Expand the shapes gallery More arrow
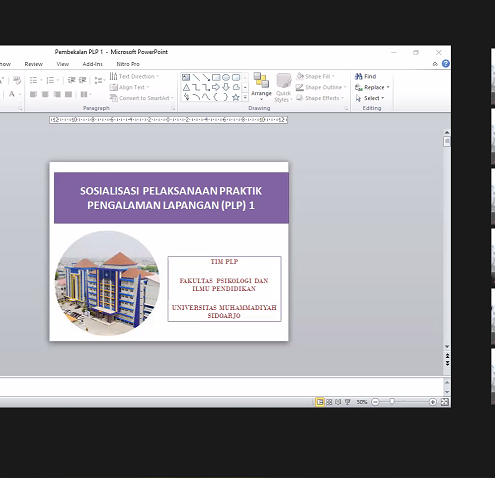The image size is (495, 478). (x=245, y=98)
